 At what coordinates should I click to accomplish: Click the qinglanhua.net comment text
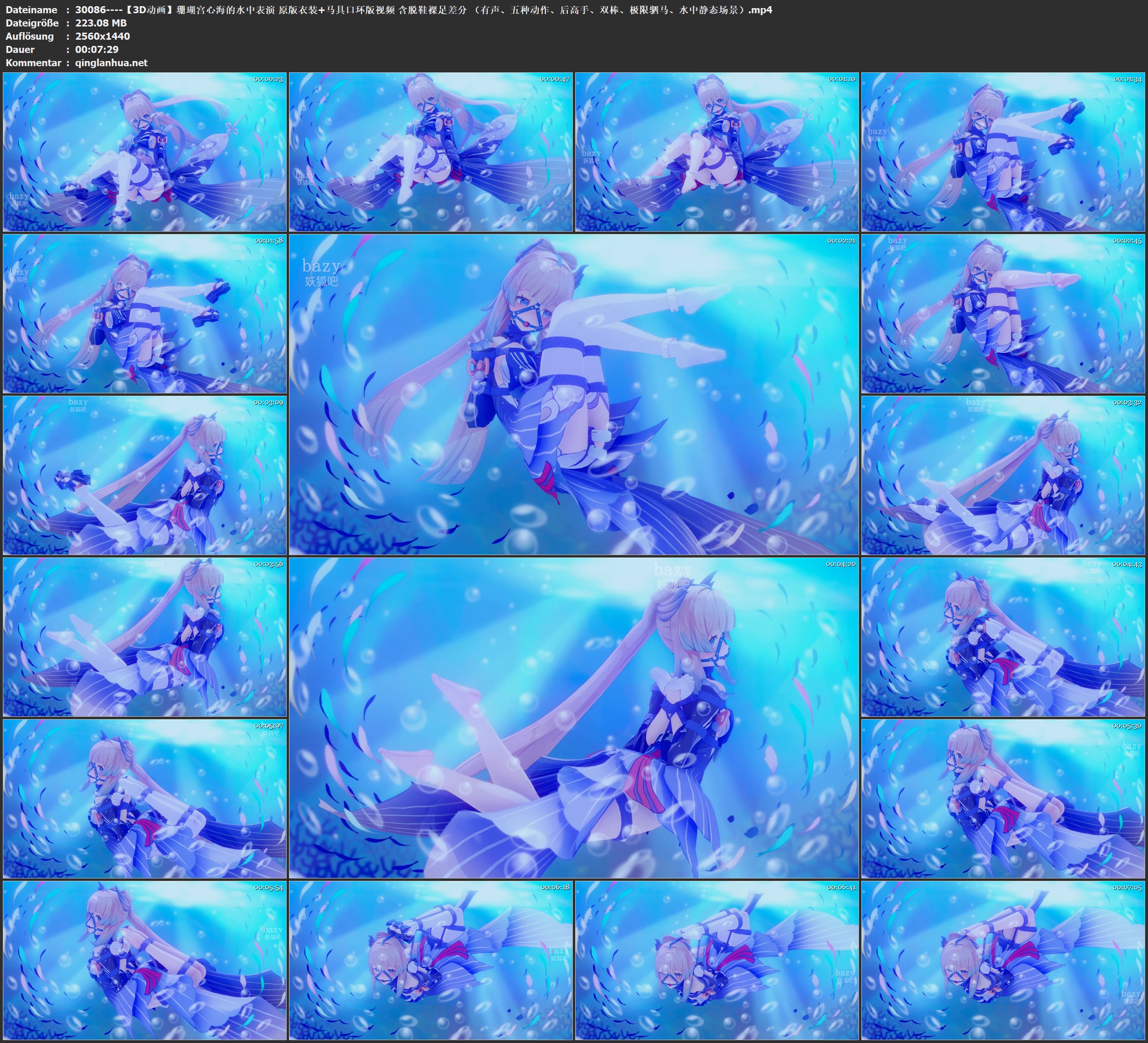(x=111, y=62)
